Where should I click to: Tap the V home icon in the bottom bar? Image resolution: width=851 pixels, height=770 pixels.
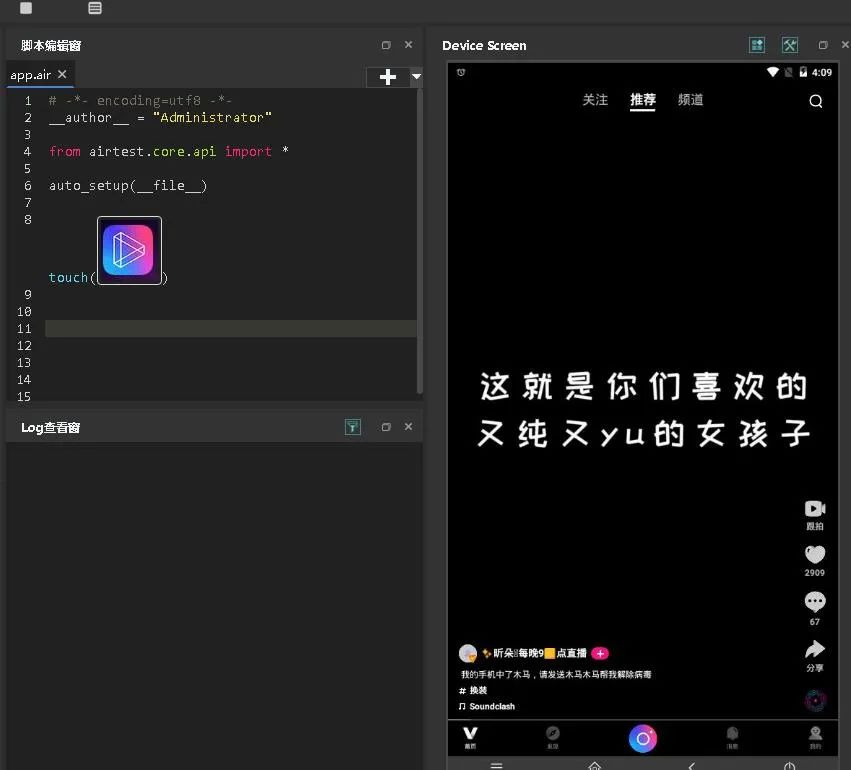470,737
